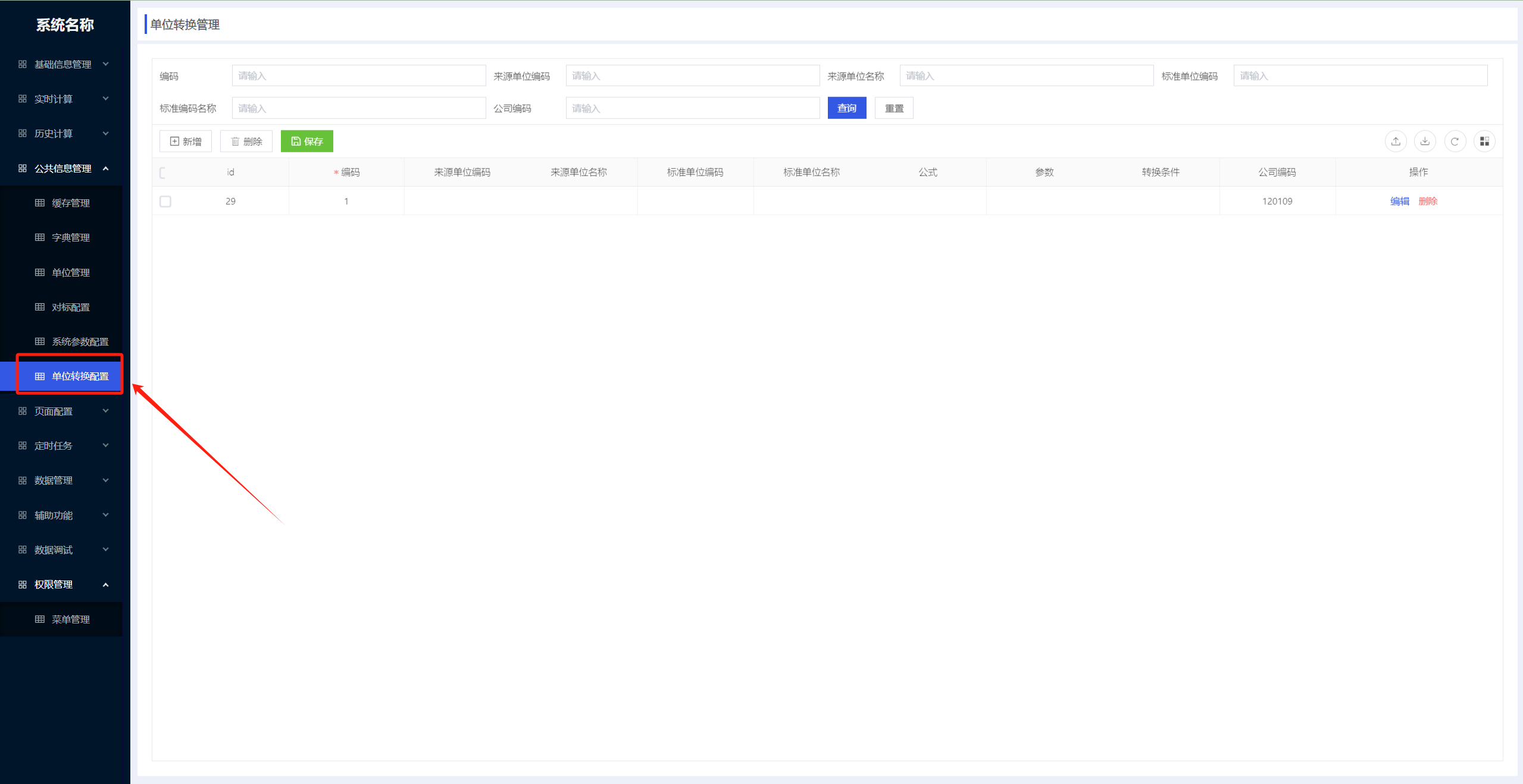Click the upload icon in table toolbar
This screenshot has height=784, width=1523.
pyautogui.click(x=1396, y=142)
